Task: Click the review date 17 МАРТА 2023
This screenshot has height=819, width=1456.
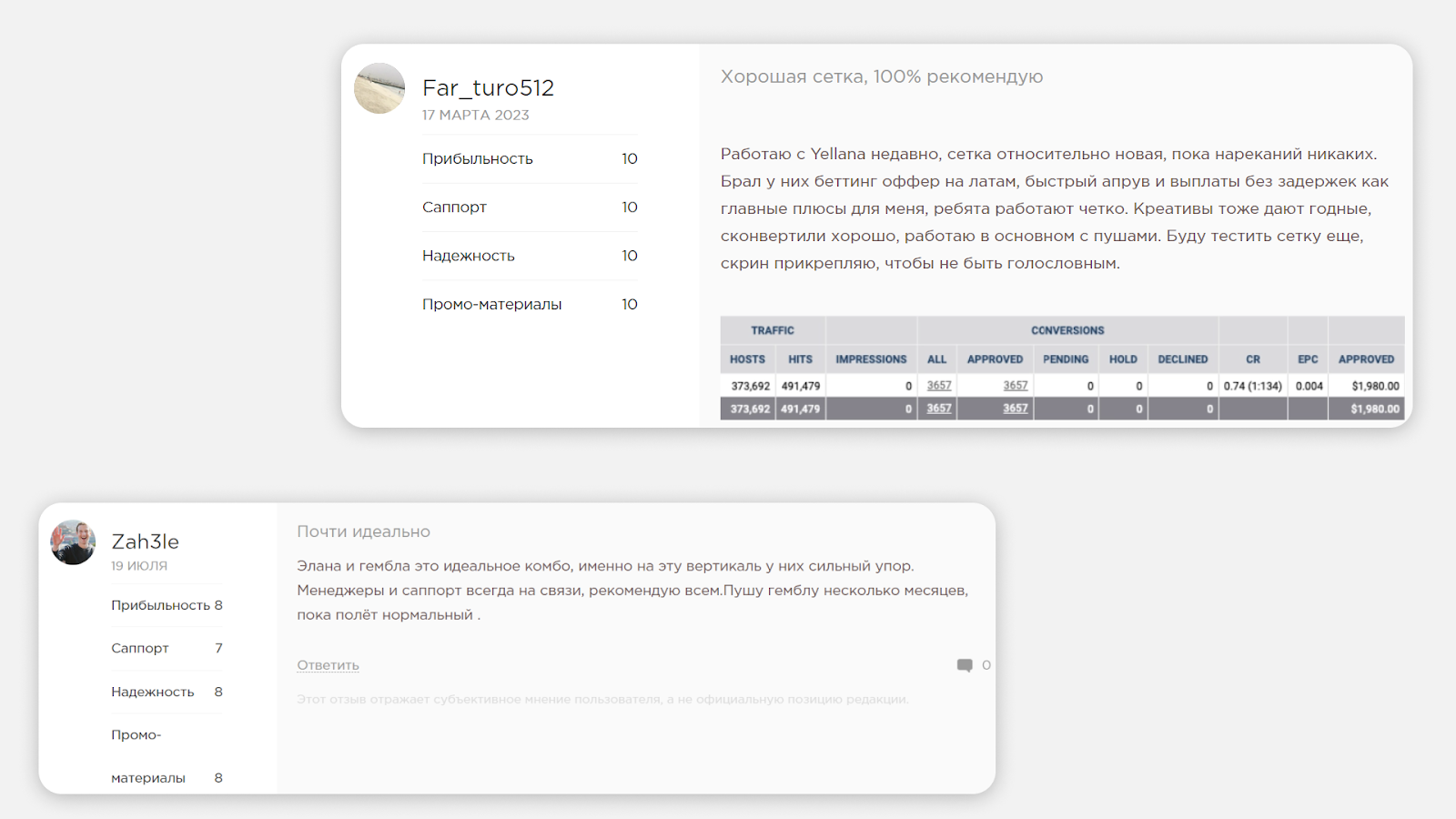Action: tap(476, 115)
